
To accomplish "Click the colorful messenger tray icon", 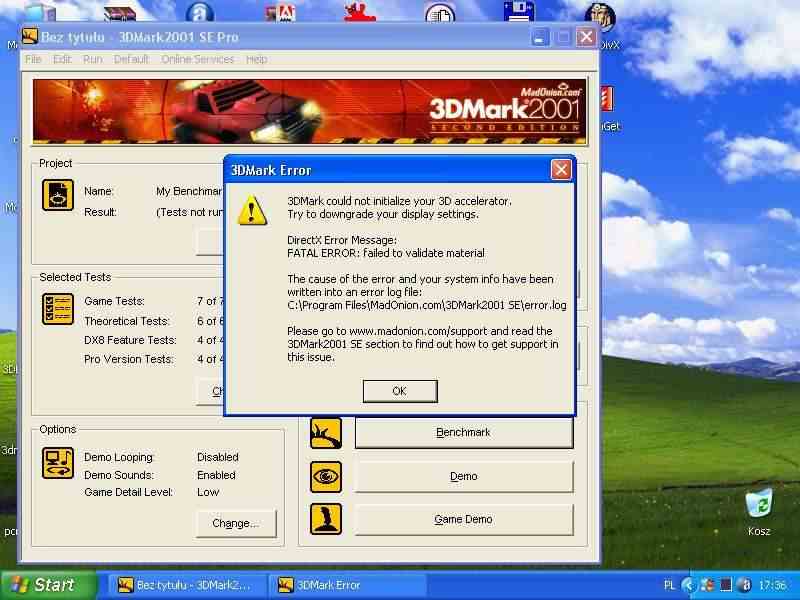I will [708, 585].
